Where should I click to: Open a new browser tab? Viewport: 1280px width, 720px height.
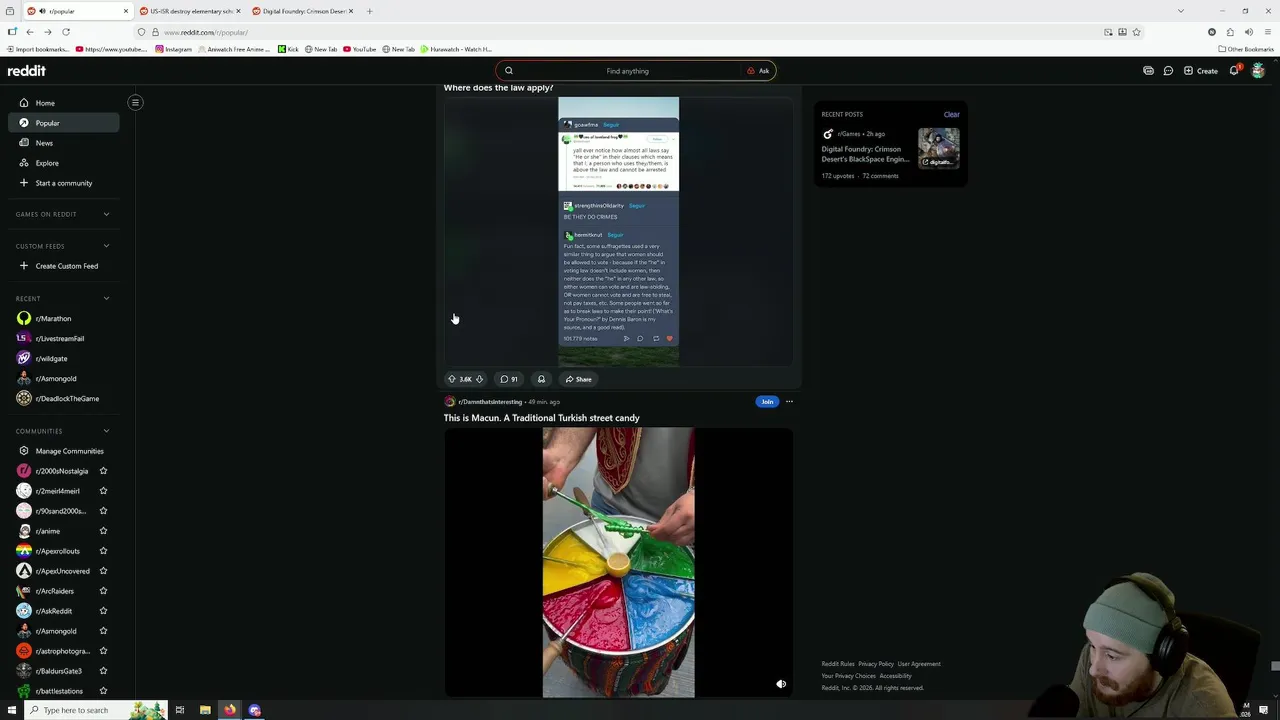pos(369,11)
